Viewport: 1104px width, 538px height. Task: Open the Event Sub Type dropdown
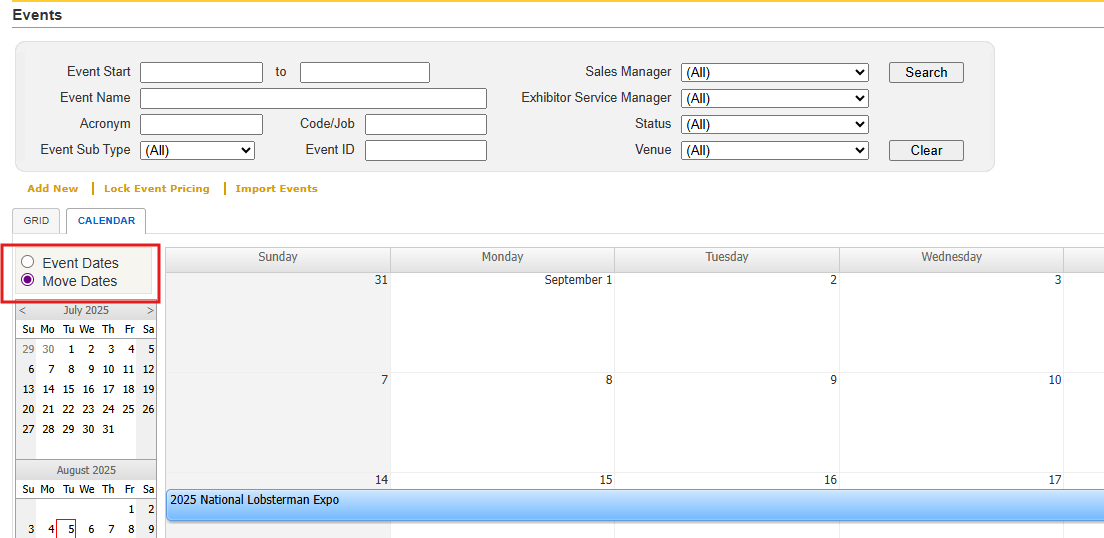click(198, 151)
